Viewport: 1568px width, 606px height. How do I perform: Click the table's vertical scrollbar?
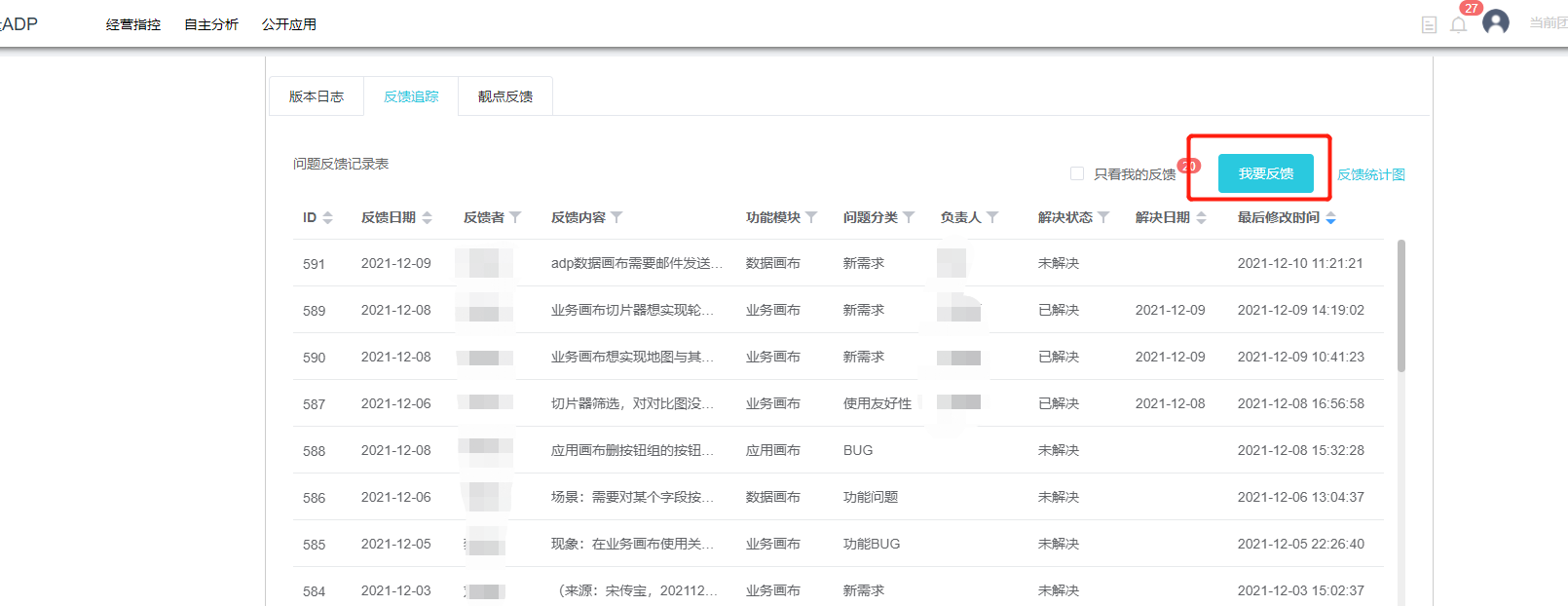1401,306
